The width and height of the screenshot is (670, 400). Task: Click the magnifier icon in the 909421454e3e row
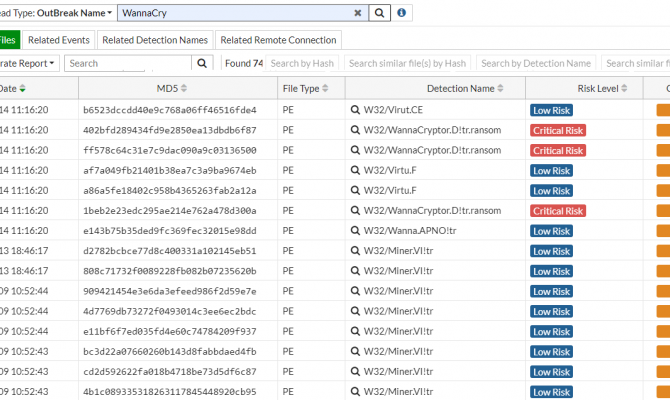point(355,291)
